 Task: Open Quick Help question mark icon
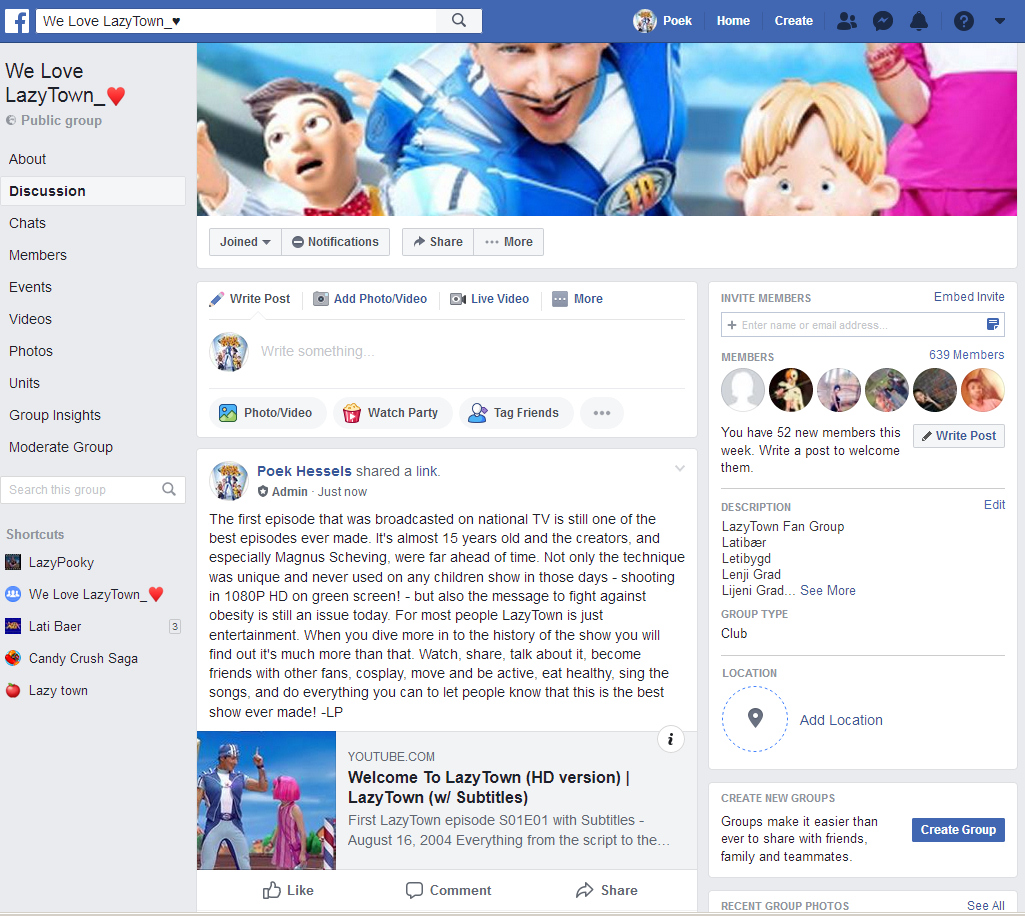pyautogui.click(x=964, y=21)
